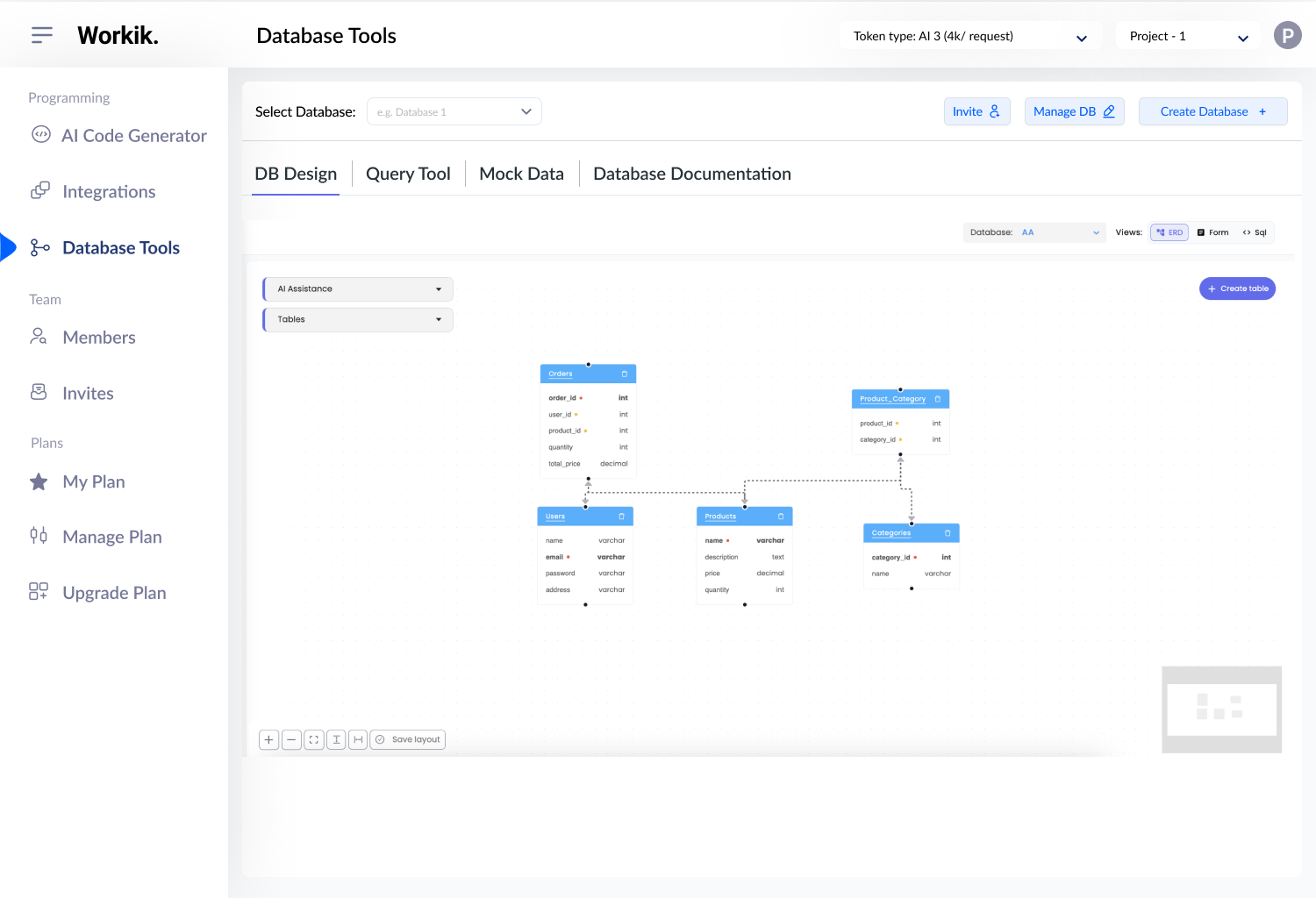Click the Invite button
The image size is (1316, 898).
(976, 111)
